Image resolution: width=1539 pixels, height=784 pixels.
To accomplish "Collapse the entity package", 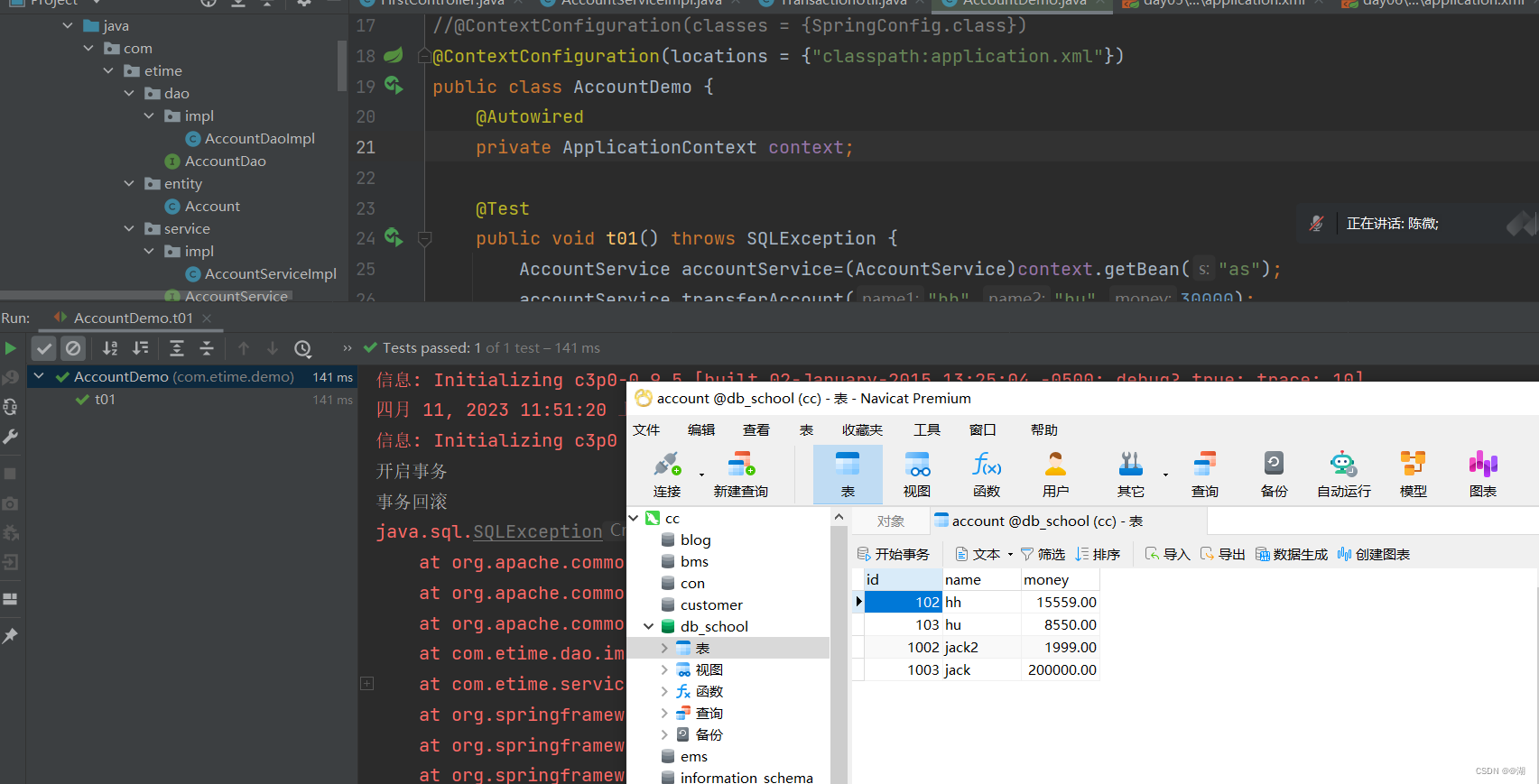I will pos(128,183).
